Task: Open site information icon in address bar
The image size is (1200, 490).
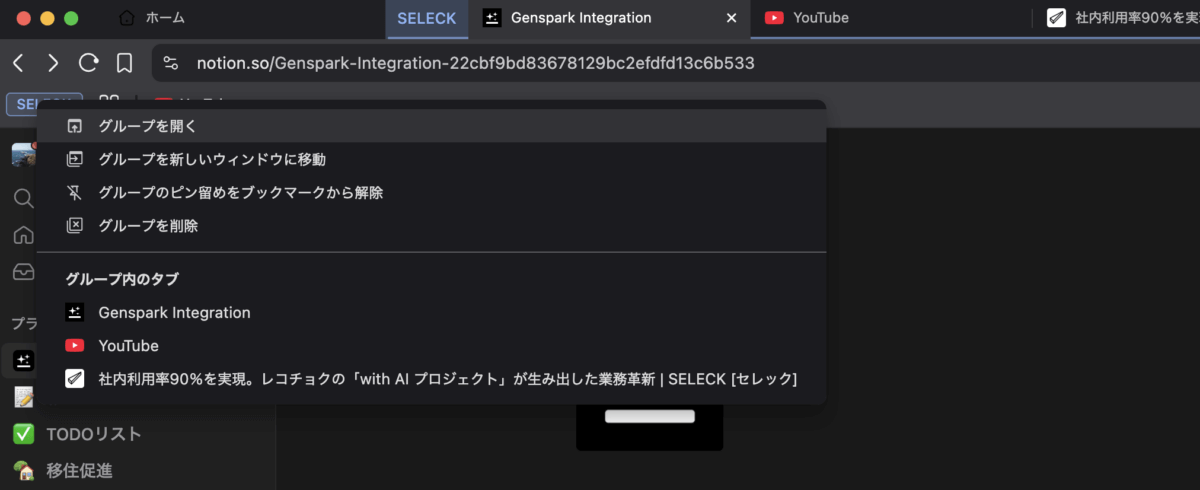Action: coord(171,63)
